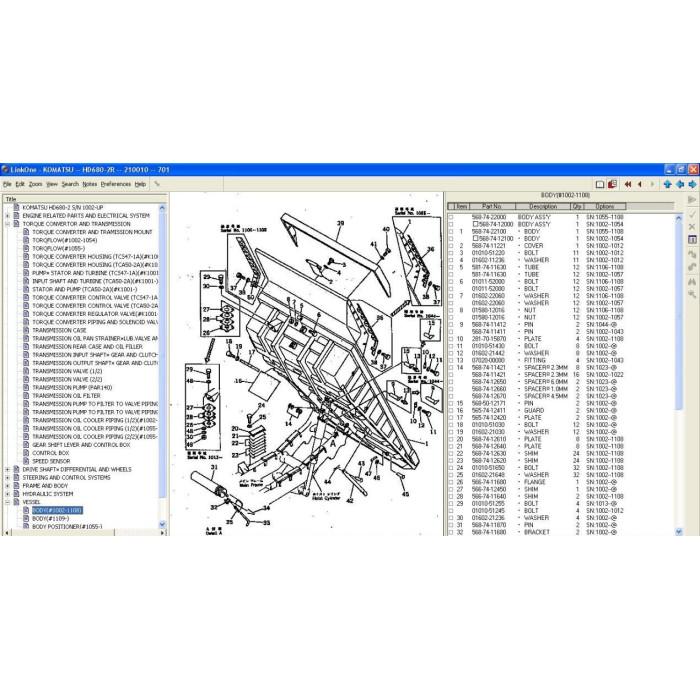The height and width of the screenshot is (700, 700).
Task: Click the blue right arrow icon
Action: tap(692, 184)
